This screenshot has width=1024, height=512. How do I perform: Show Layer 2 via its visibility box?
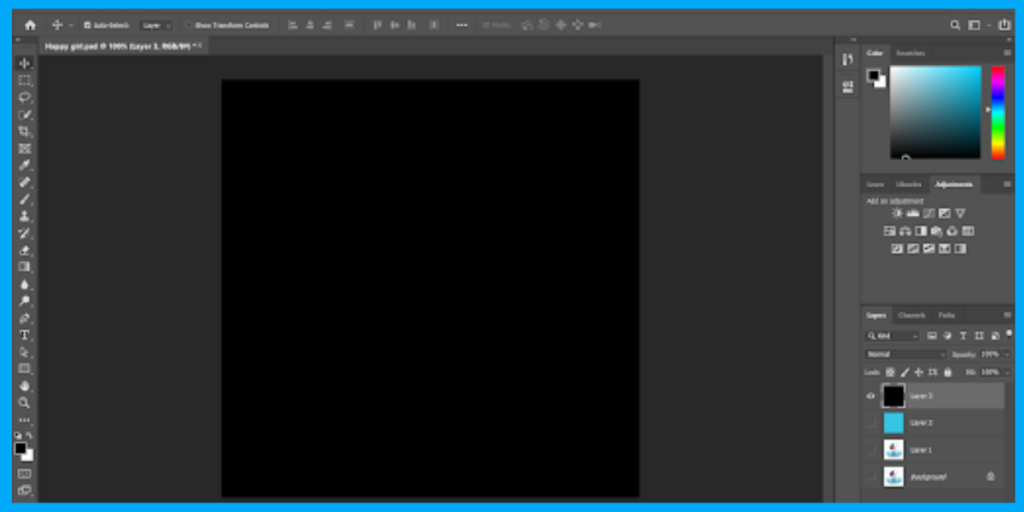coord(871,423)
